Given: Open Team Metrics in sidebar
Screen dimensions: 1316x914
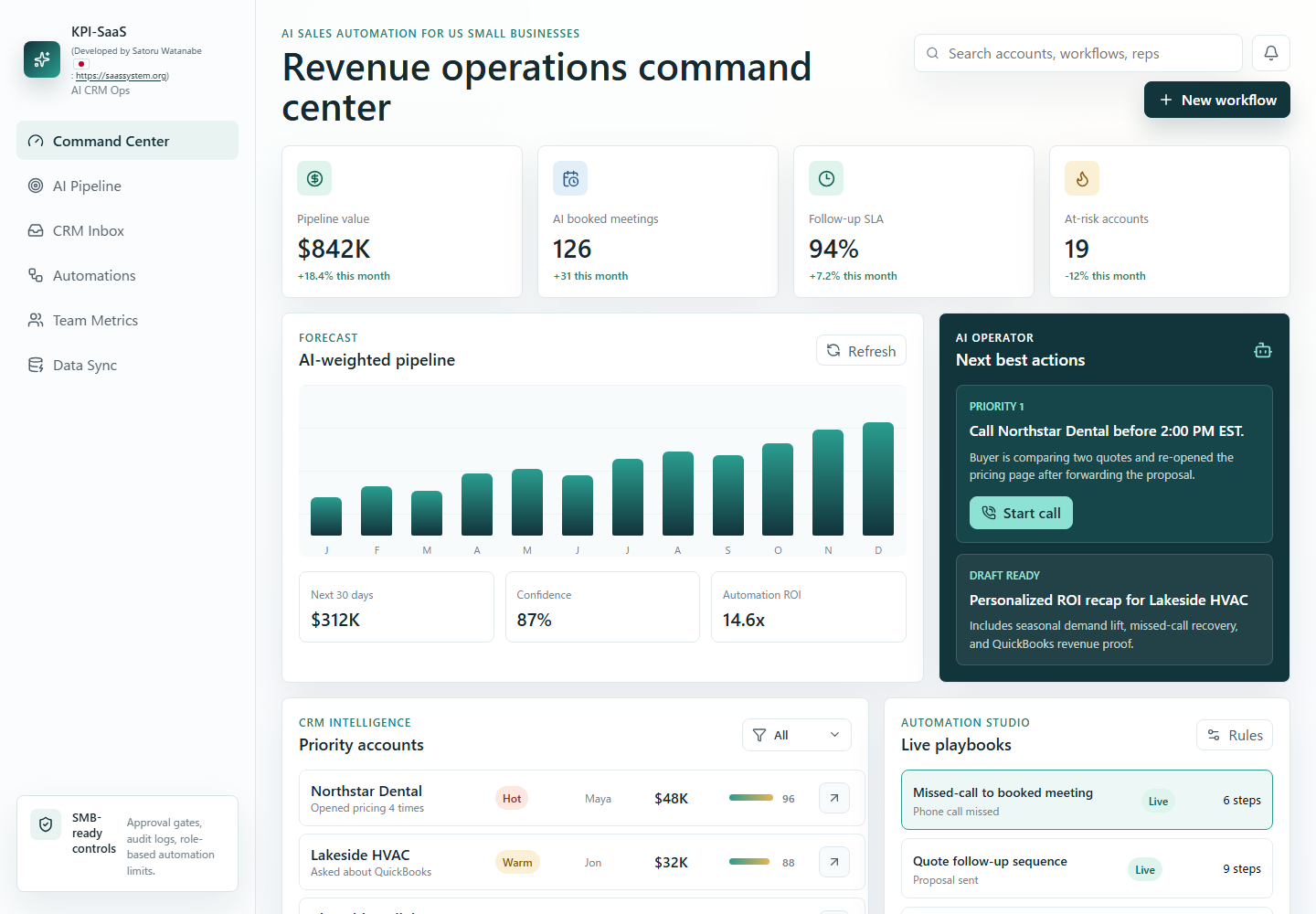Looking at the screenshot, I should pyautogui.click(x=127, y=320).
